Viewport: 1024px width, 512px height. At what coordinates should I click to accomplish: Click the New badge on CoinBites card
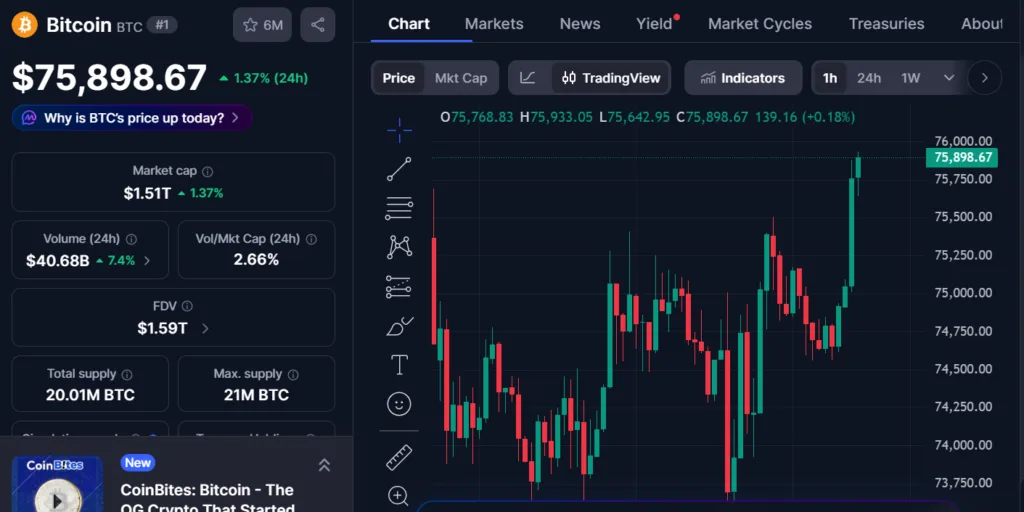pyautogui.click(x=138, y=463)
